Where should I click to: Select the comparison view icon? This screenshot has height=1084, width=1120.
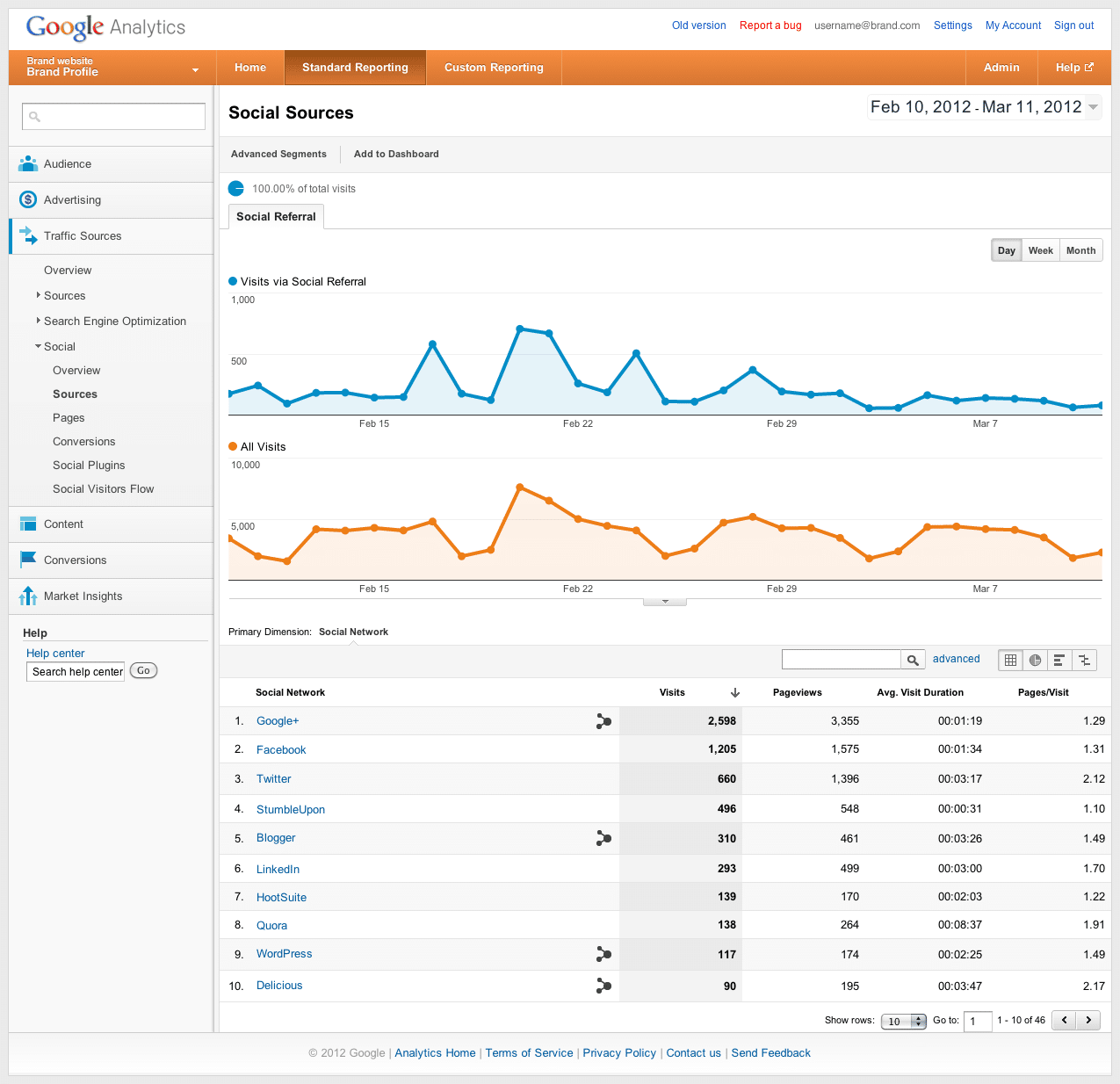tap(1085, 661)
